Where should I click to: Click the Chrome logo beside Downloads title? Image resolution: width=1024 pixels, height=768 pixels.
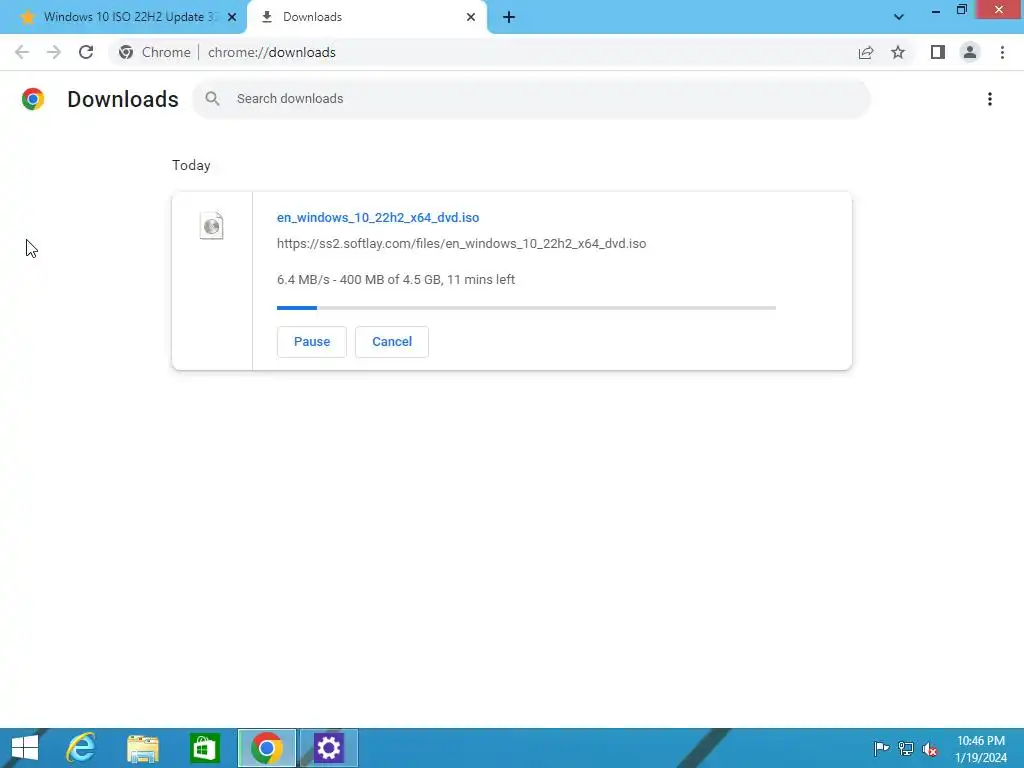[33, 99]
